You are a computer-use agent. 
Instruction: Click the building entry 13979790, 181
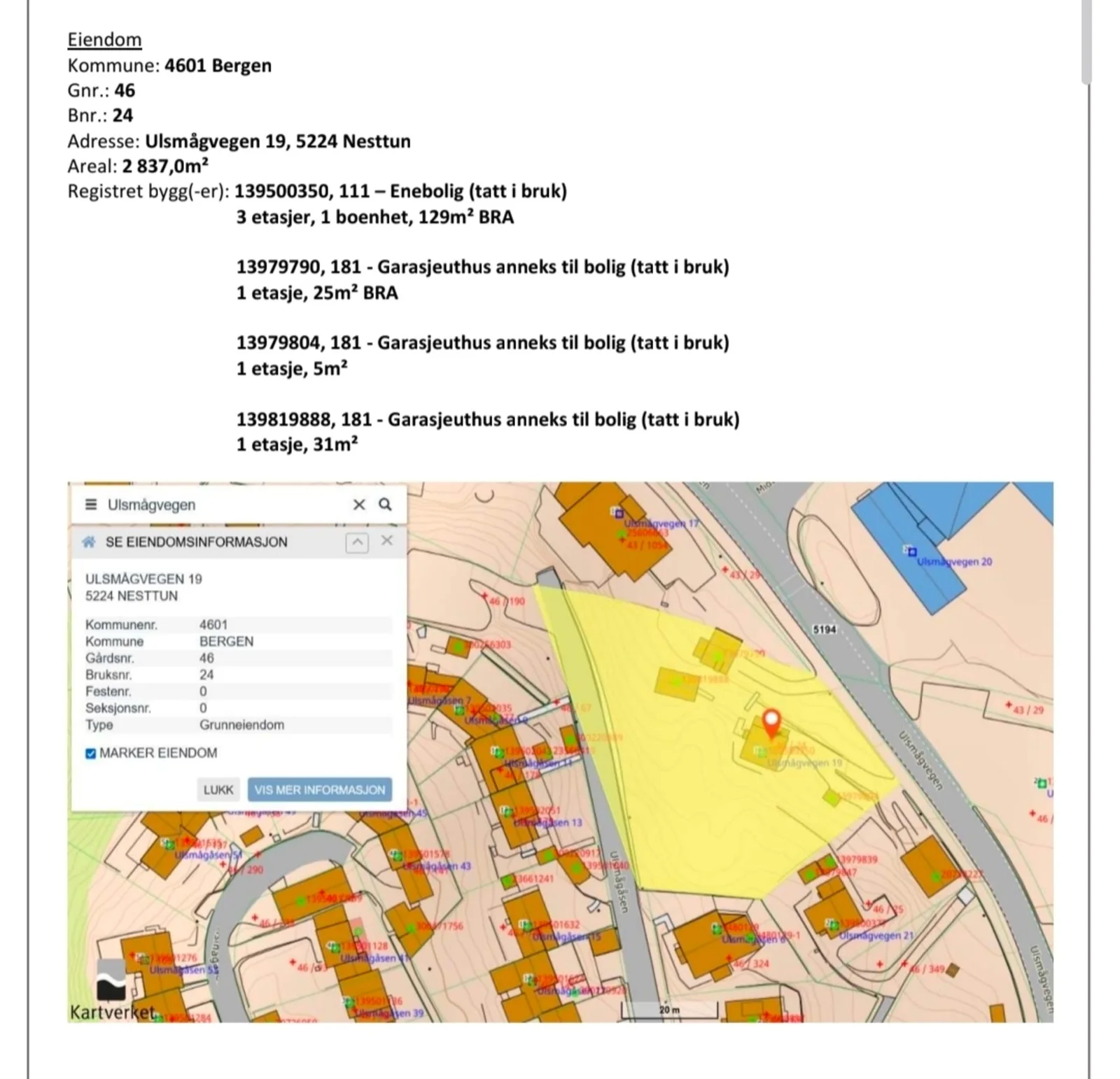482,267
